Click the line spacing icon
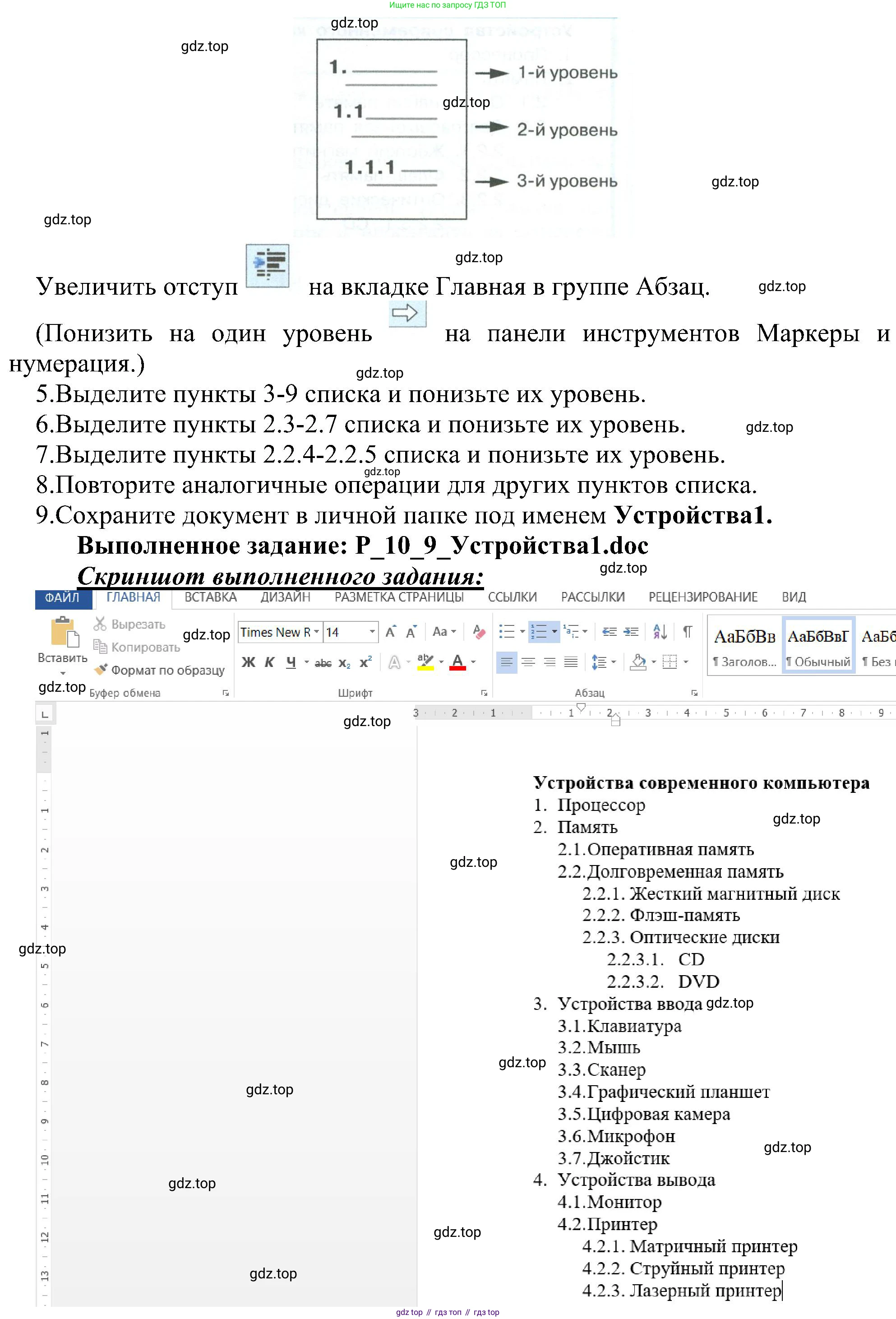This screenshot has height=1319, width=896. click(x=599, y=662)
